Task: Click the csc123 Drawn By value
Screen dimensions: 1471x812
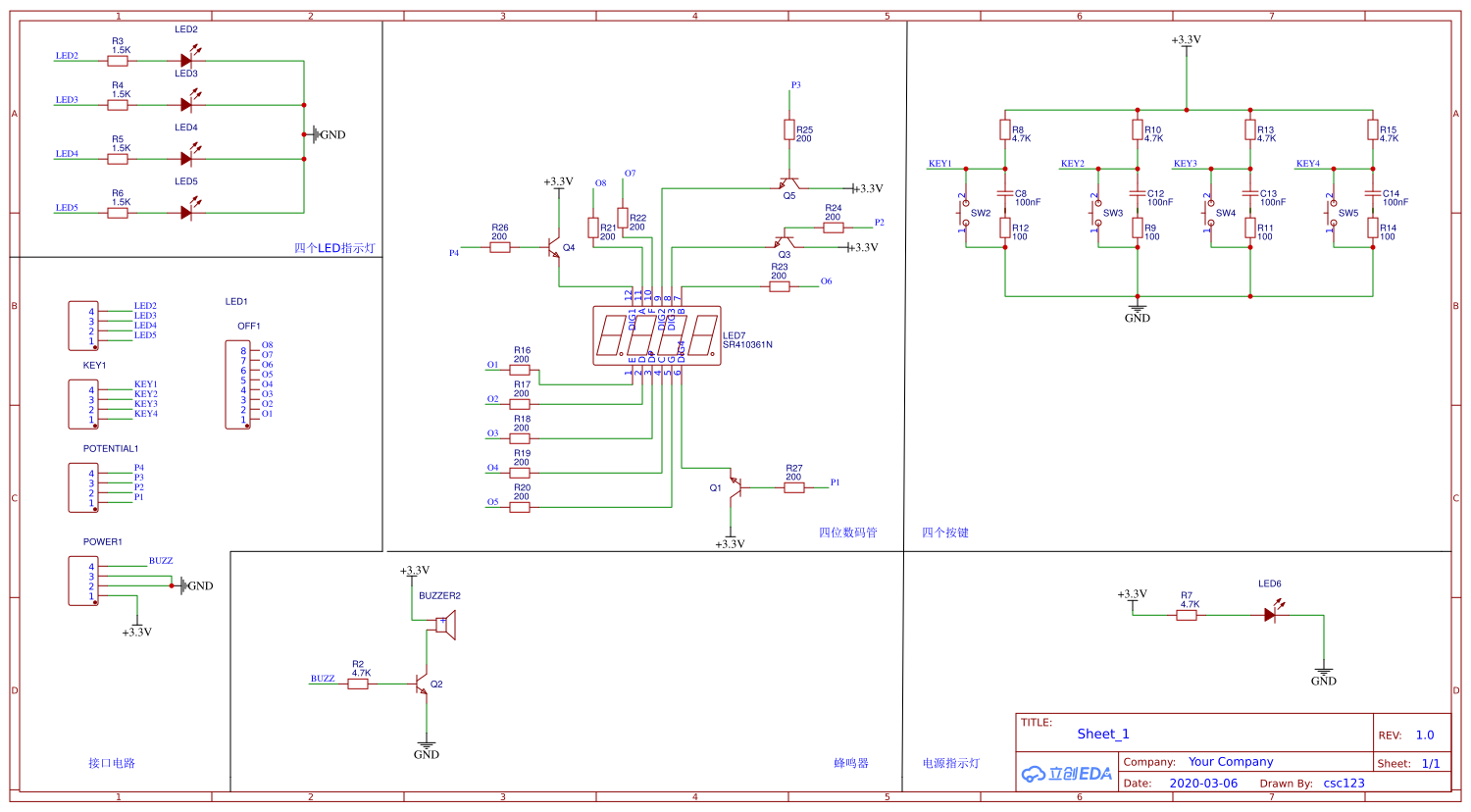Action: coord(1344,784)
